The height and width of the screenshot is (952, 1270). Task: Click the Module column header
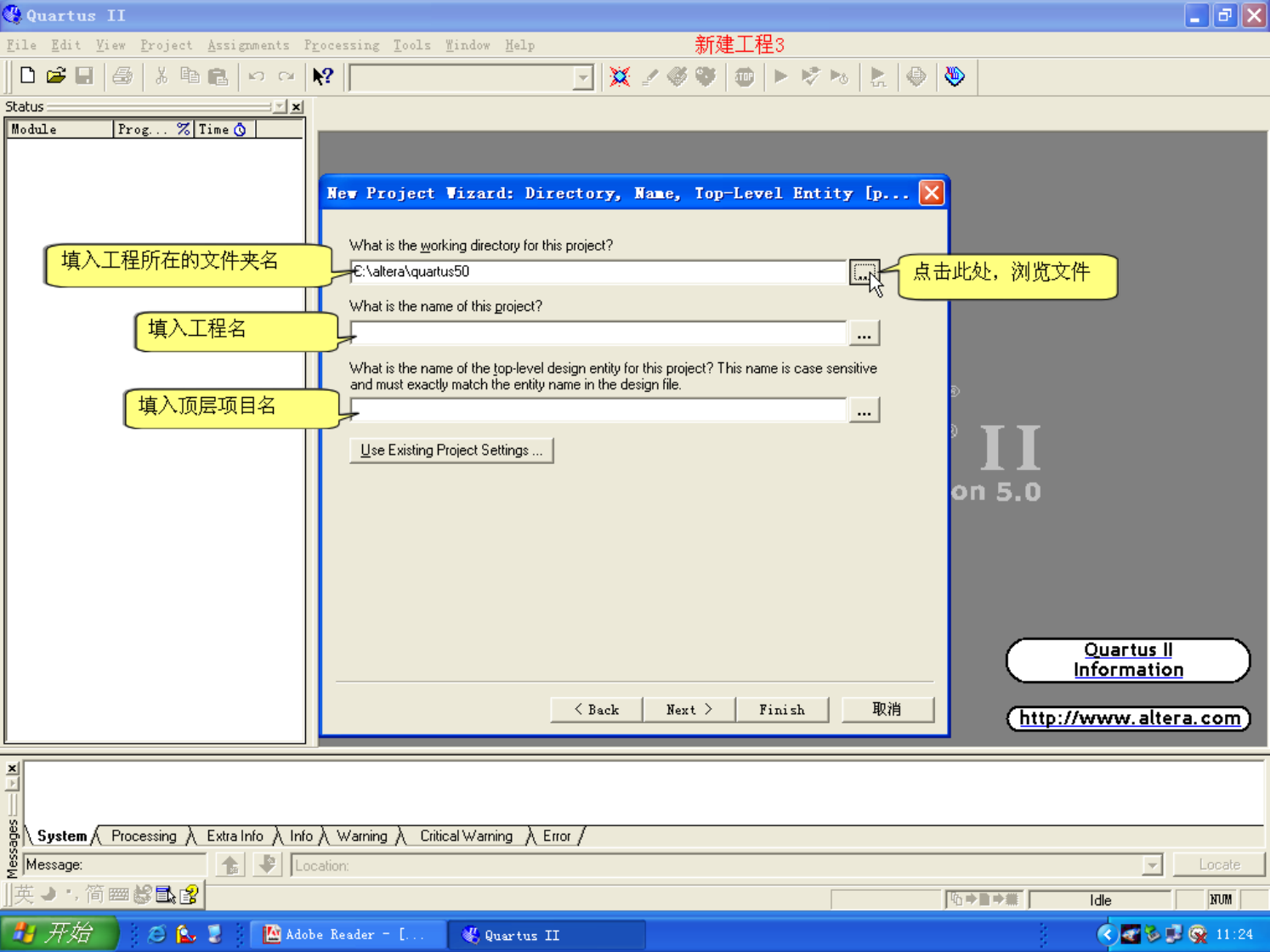[60, 129]
